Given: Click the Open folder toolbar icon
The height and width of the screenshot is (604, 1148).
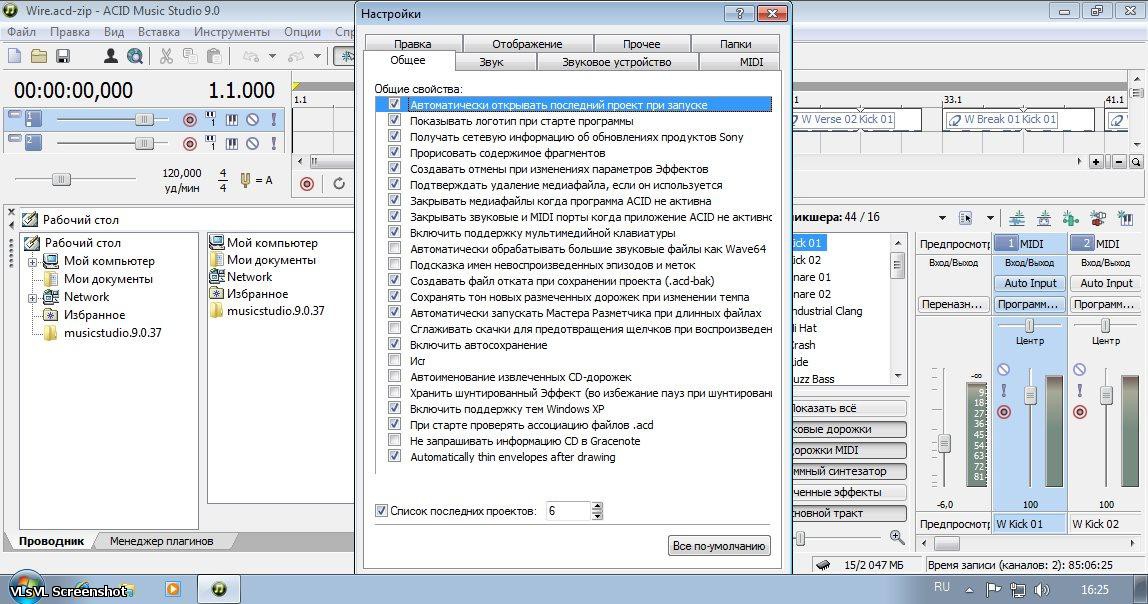Looking at the screenshot, I should click(39, 56).
